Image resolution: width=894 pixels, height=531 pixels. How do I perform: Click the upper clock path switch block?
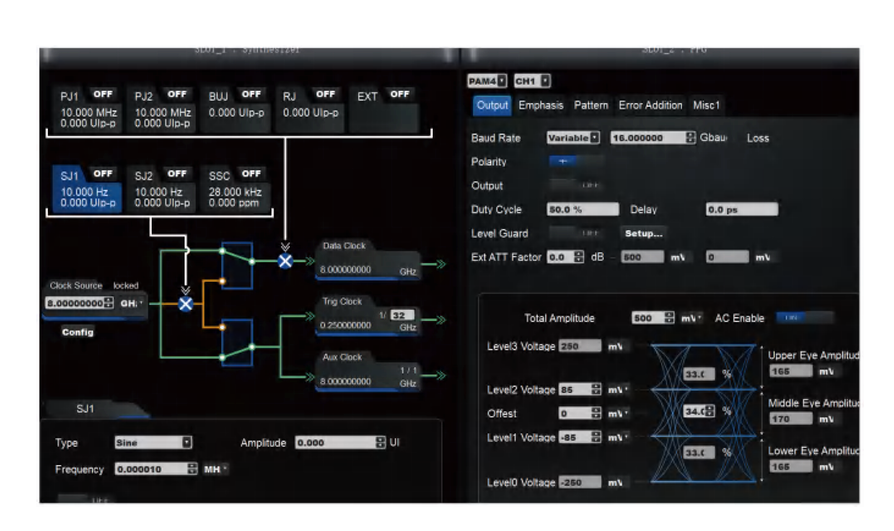237,266
